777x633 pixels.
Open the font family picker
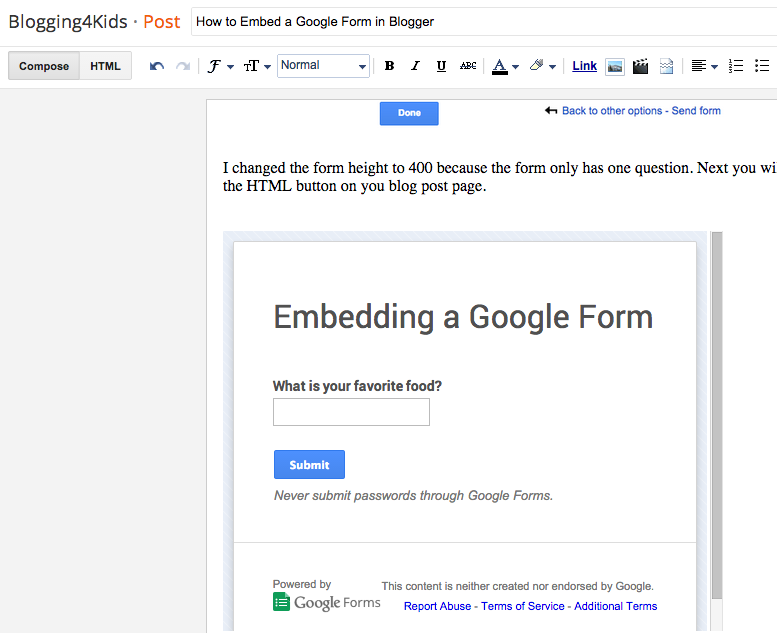(x=214, y=66)
